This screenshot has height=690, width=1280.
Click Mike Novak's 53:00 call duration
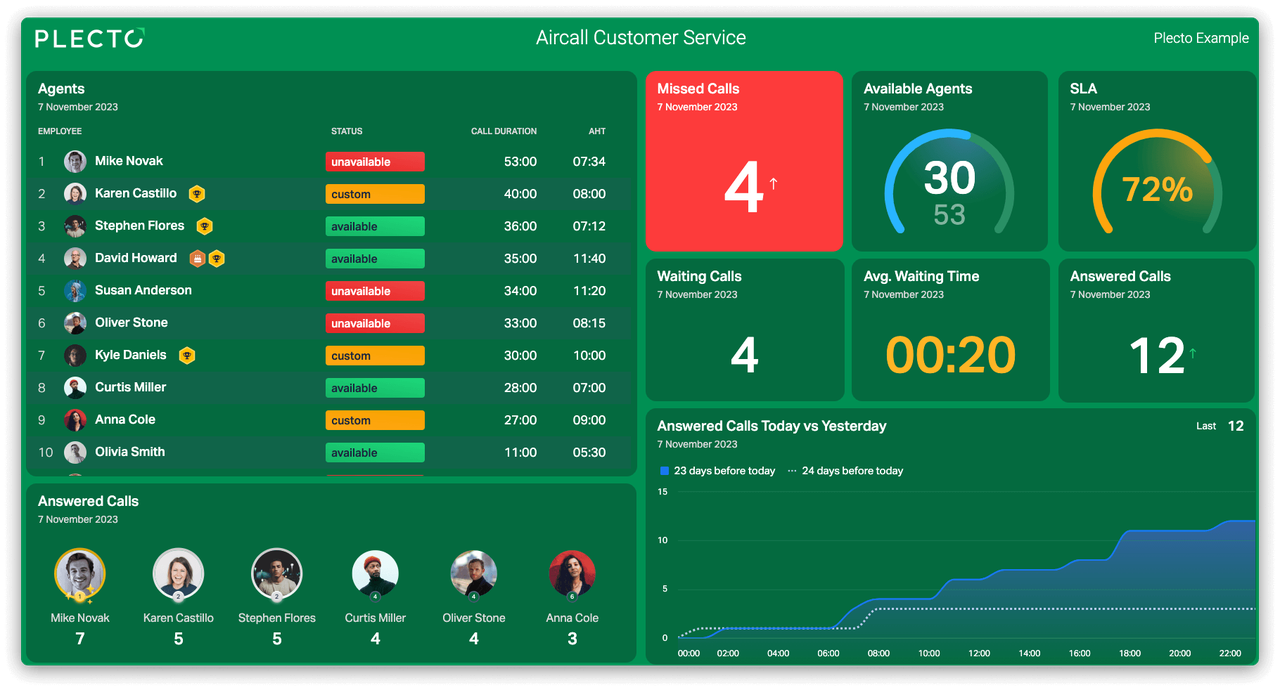(x=520, y=162)
